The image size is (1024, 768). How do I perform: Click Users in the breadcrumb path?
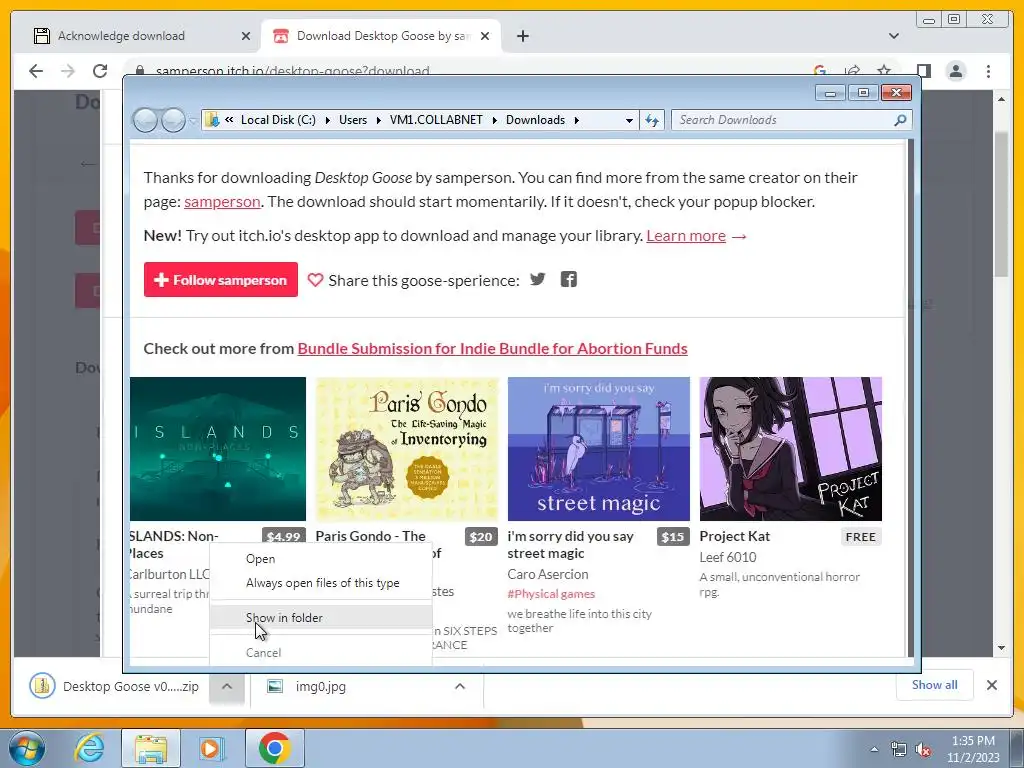[353, 120]
